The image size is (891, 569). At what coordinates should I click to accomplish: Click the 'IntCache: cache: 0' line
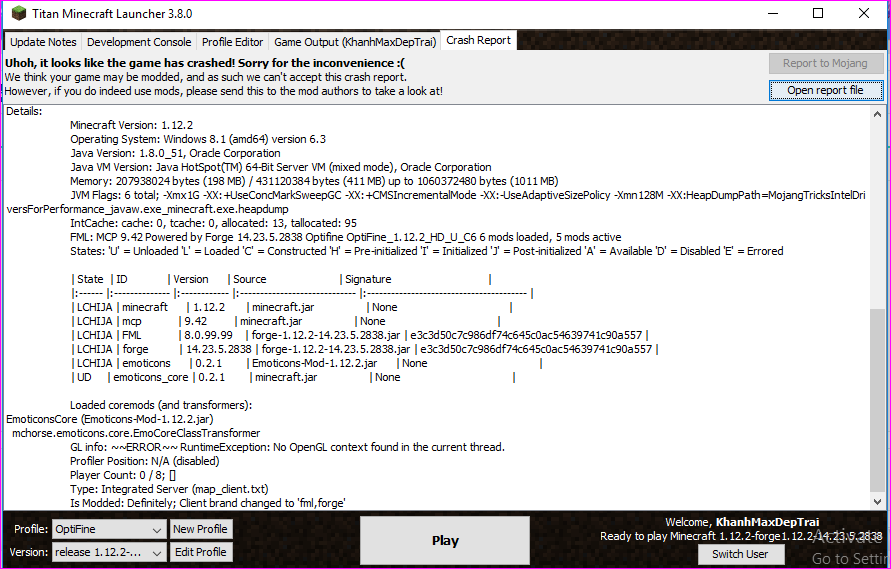pos(213,223)
